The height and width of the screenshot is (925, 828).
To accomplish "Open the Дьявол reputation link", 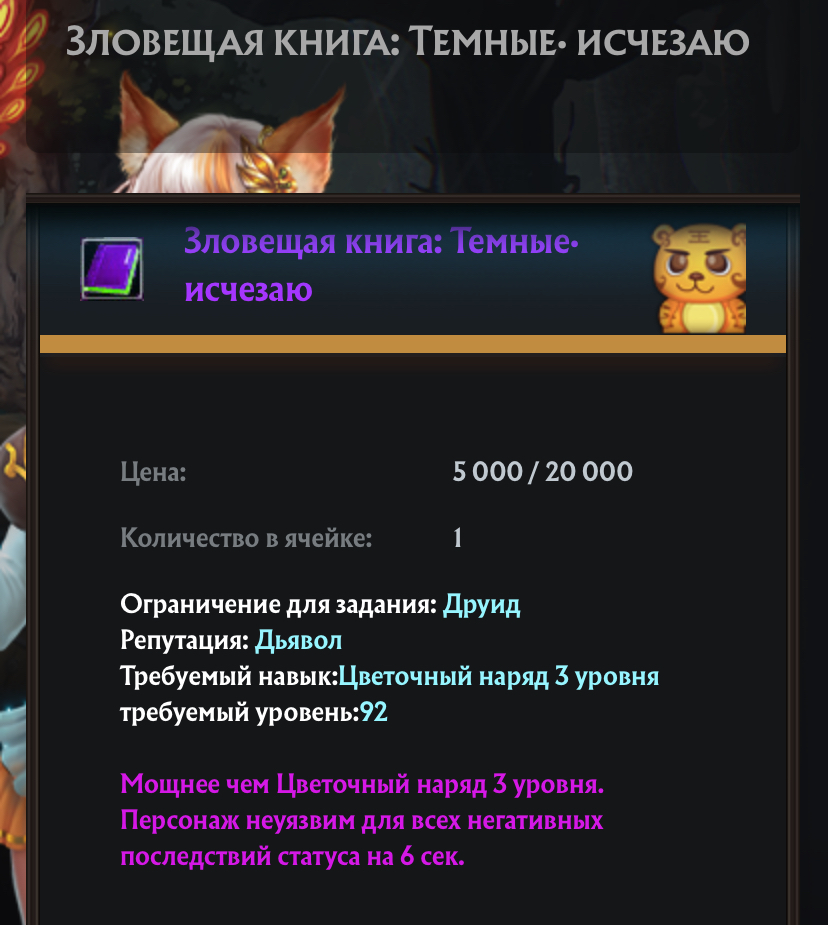I will tap(298, 640).
